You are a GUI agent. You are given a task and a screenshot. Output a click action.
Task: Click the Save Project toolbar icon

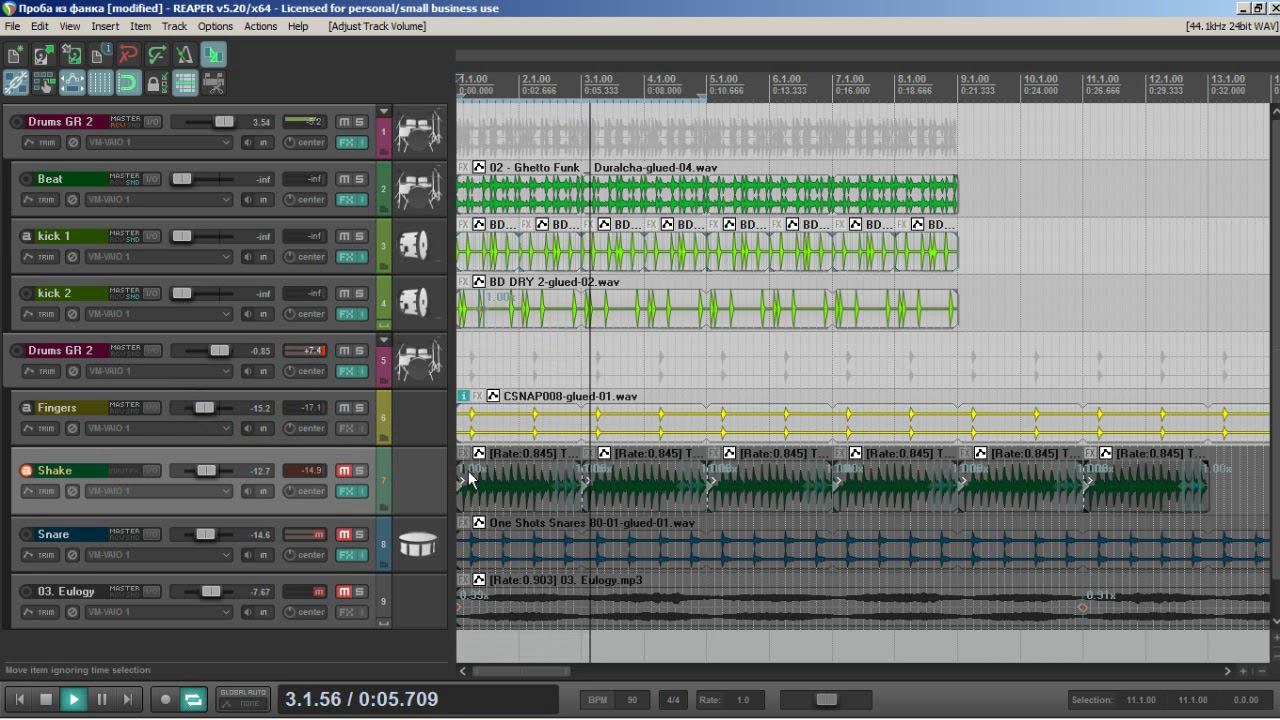pyautogui.click(x=72, y=55)
